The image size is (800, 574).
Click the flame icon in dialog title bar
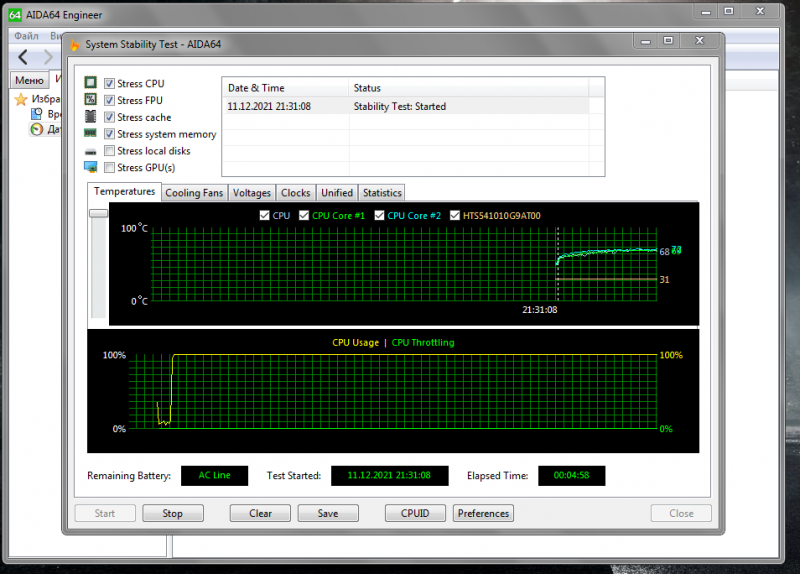(75, 44)
